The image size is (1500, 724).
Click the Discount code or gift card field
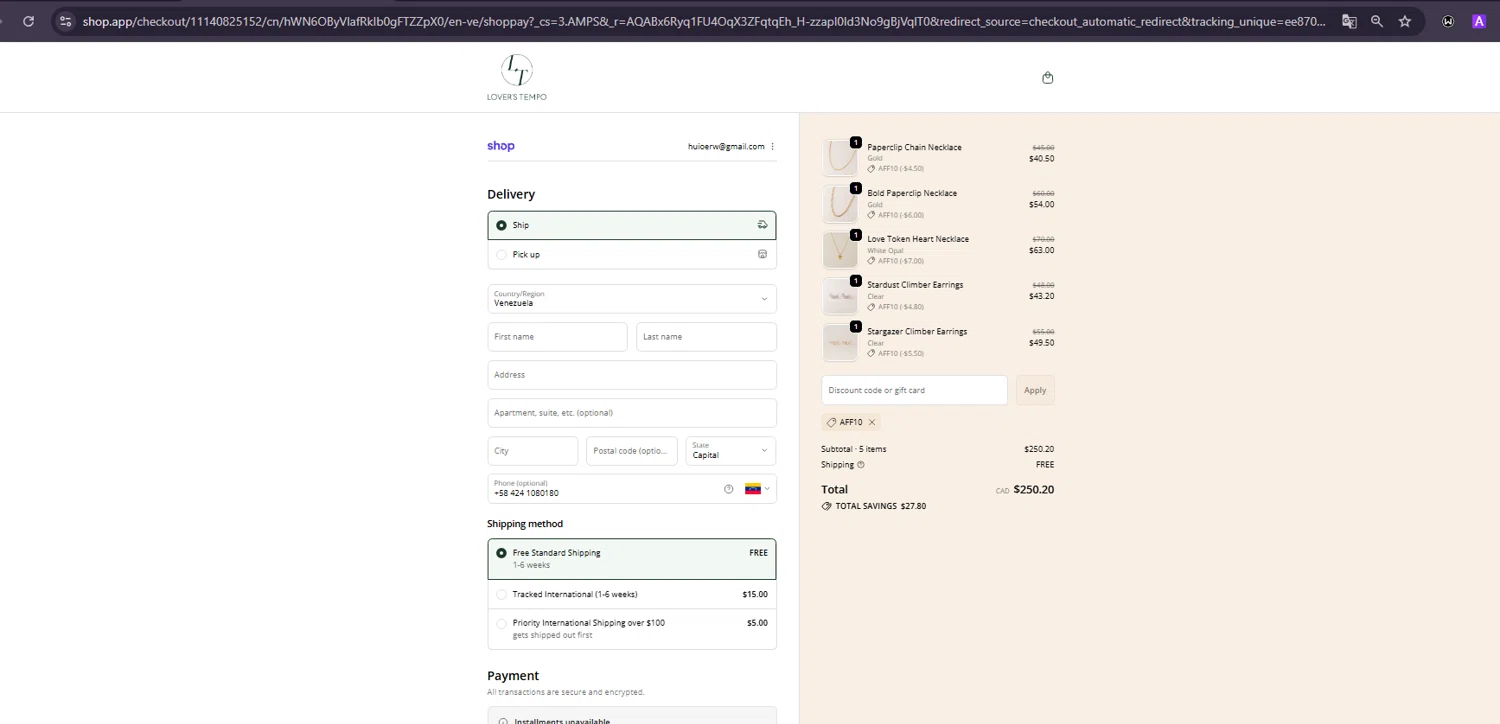(914, 390)
